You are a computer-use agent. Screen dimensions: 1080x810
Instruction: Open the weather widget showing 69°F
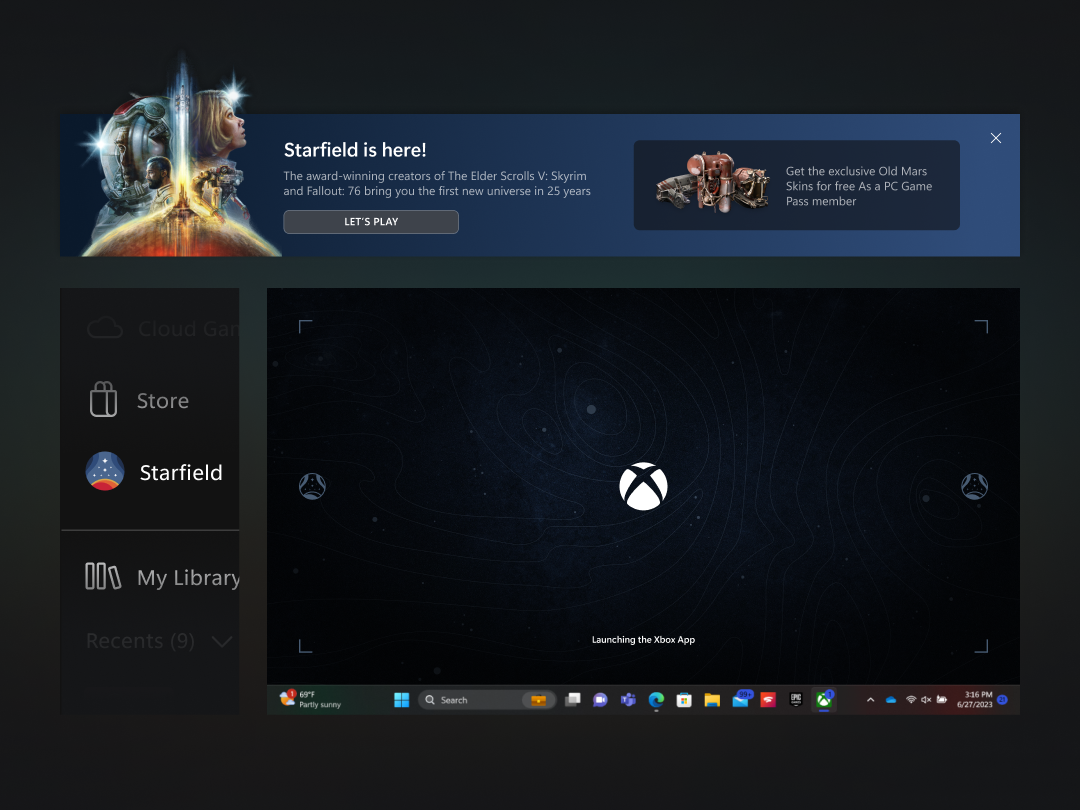click(311, 700)
